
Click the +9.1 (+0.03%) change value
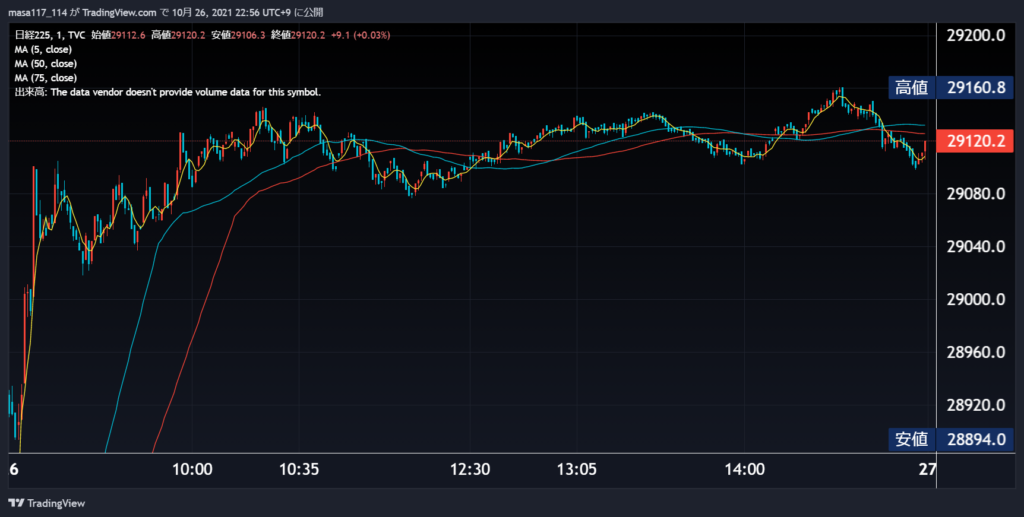360,35
